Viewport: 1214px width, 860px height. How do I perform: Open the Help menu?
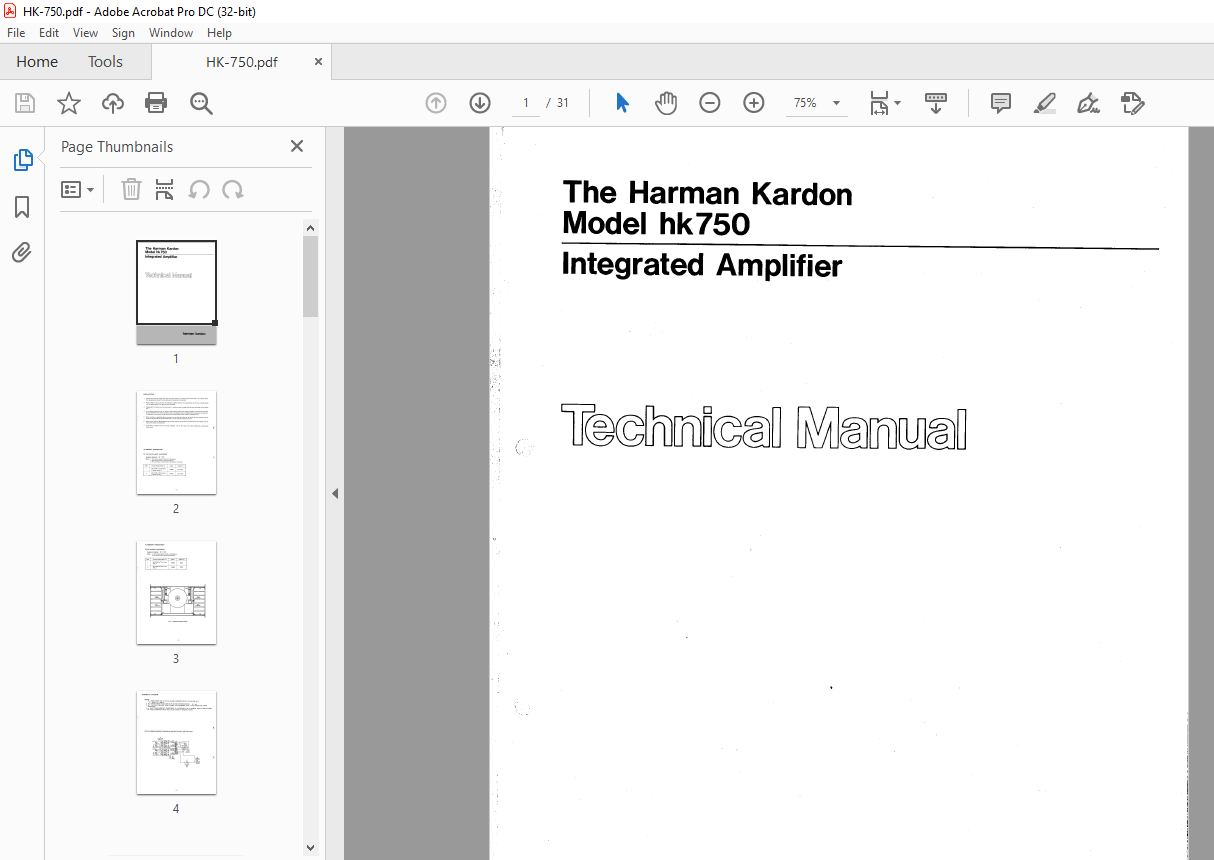[219, 33]
